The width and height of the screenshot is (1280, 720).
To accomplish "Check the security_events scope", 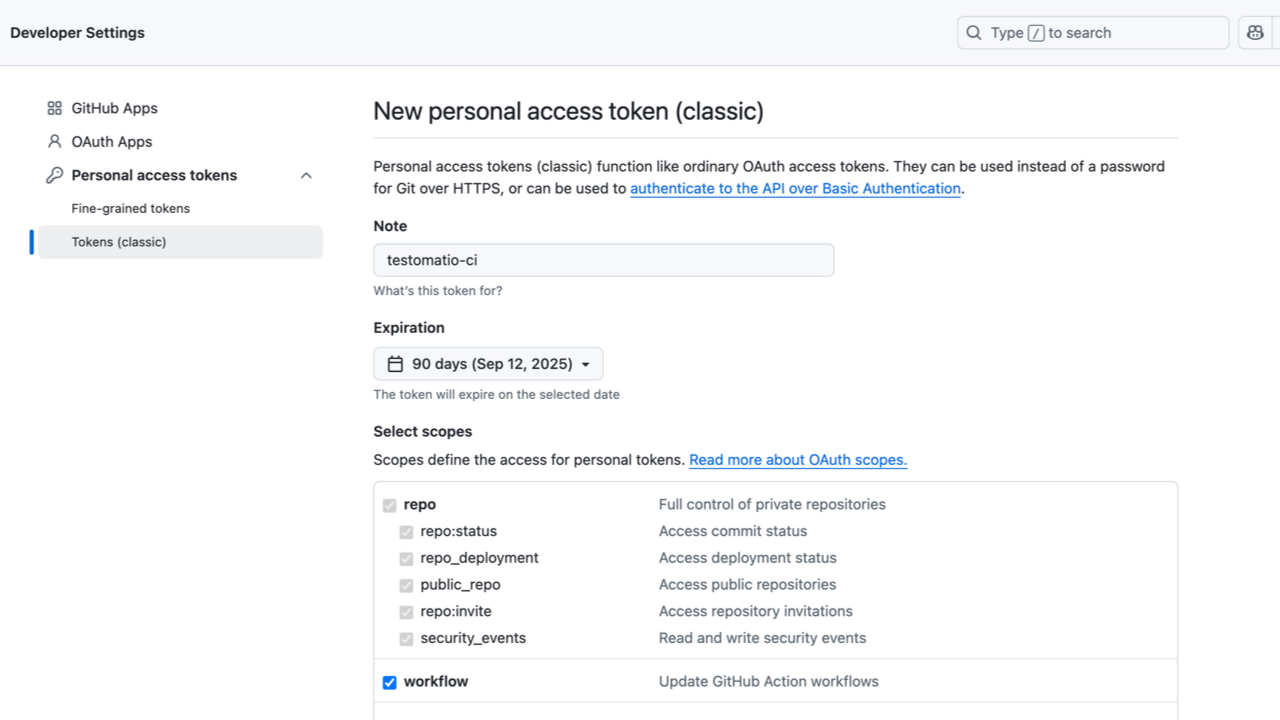I will [406, 638].
